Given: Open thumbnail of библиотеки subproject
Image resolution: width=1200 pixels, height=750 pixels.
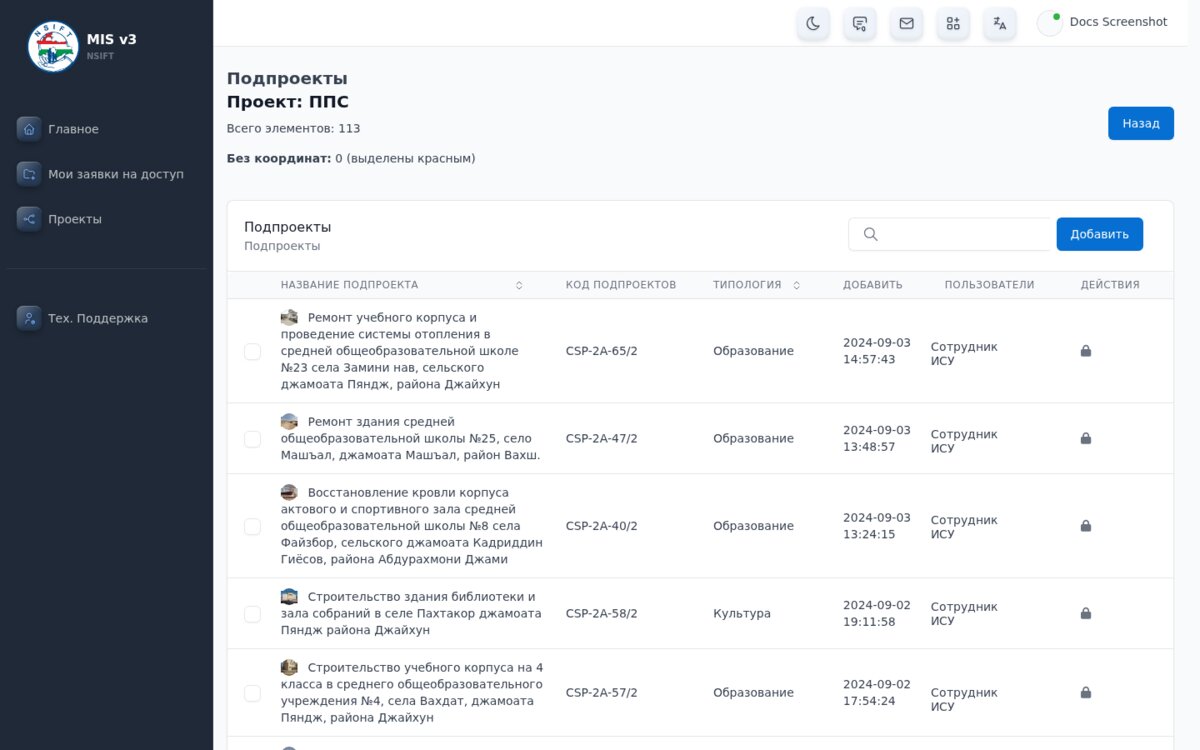Looking at the screenshot, I should coord(289,596).
